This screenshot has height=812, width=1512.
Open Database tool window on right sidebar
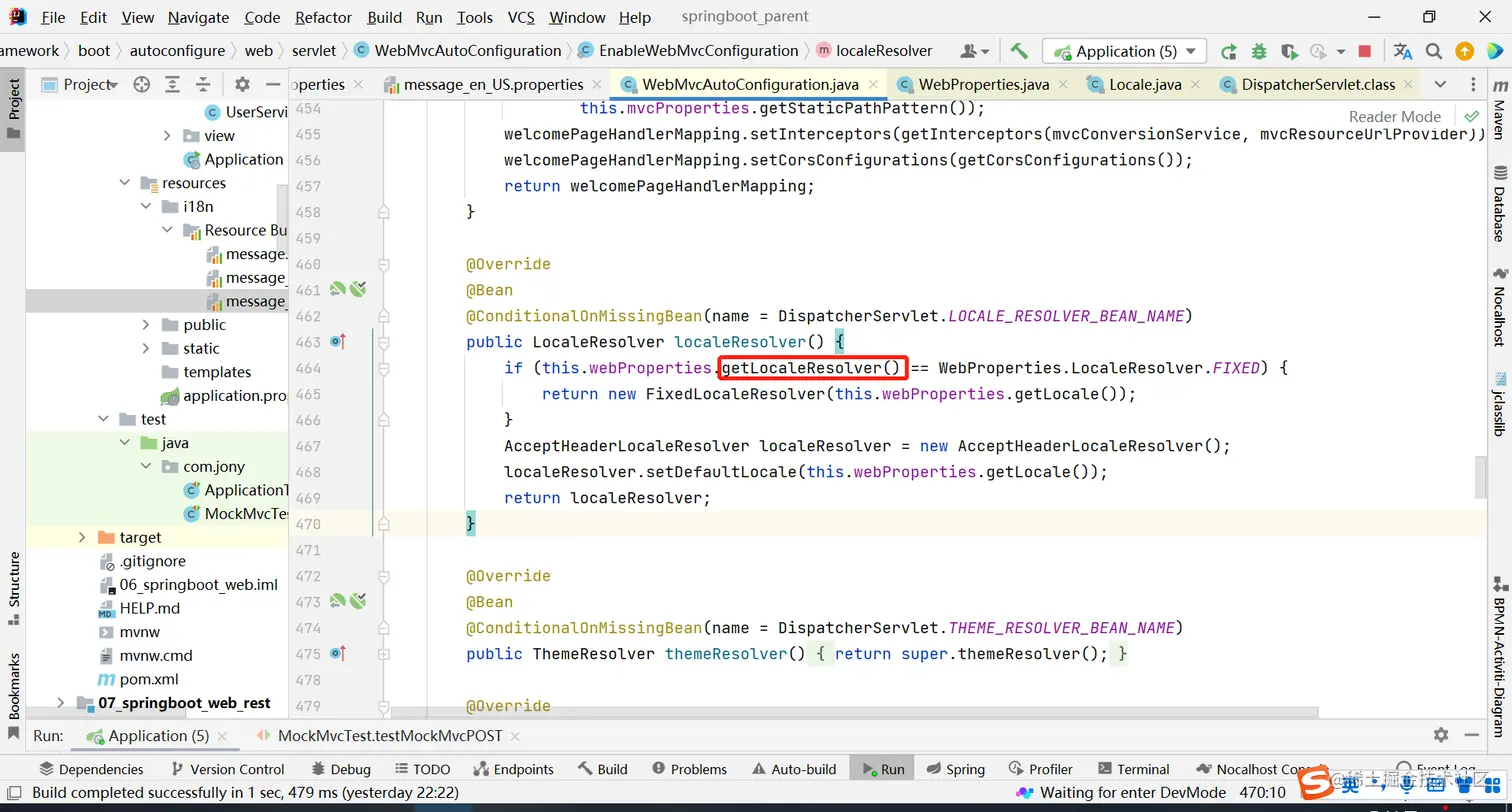tap(1499, 204)
